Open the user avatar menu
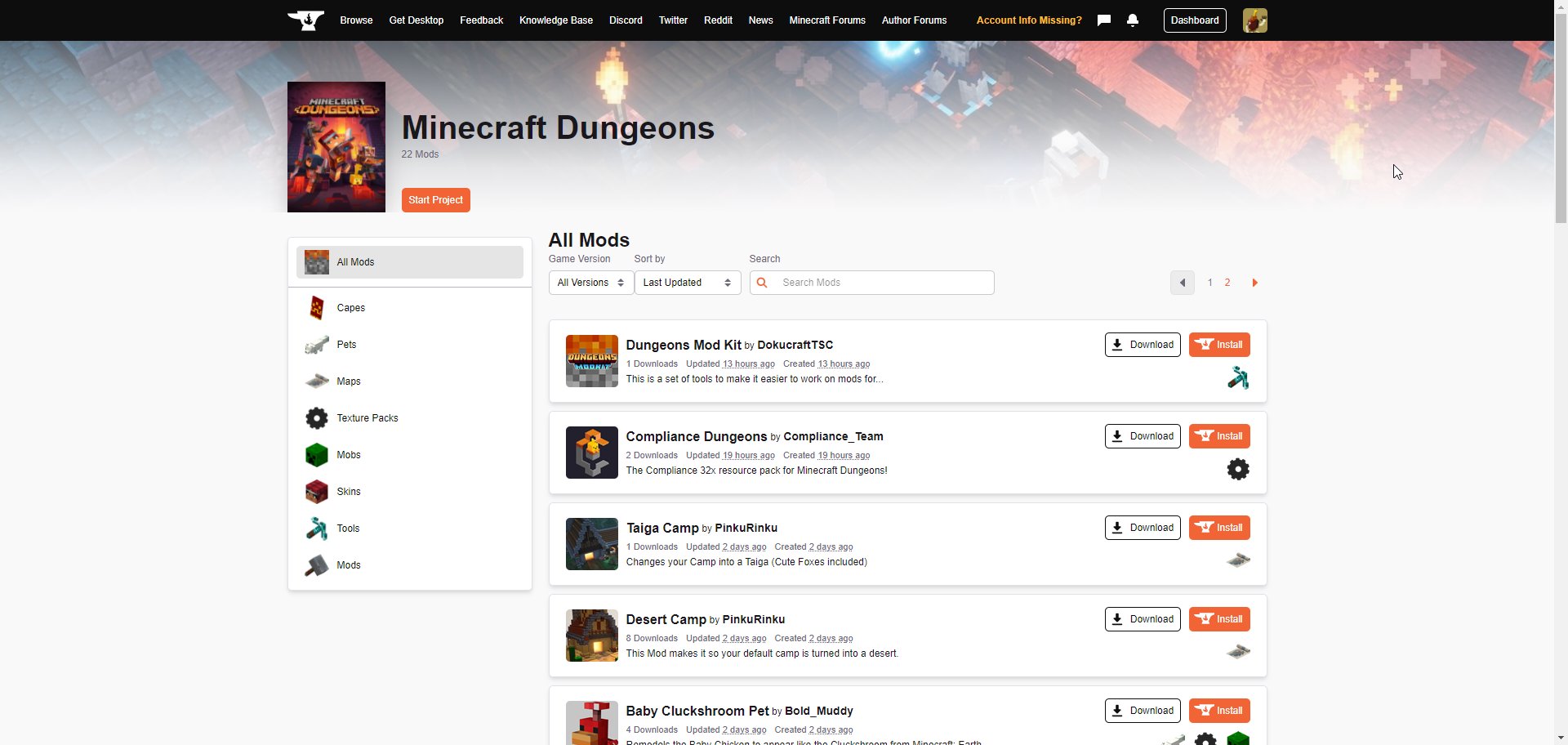 click(1254, 20)
